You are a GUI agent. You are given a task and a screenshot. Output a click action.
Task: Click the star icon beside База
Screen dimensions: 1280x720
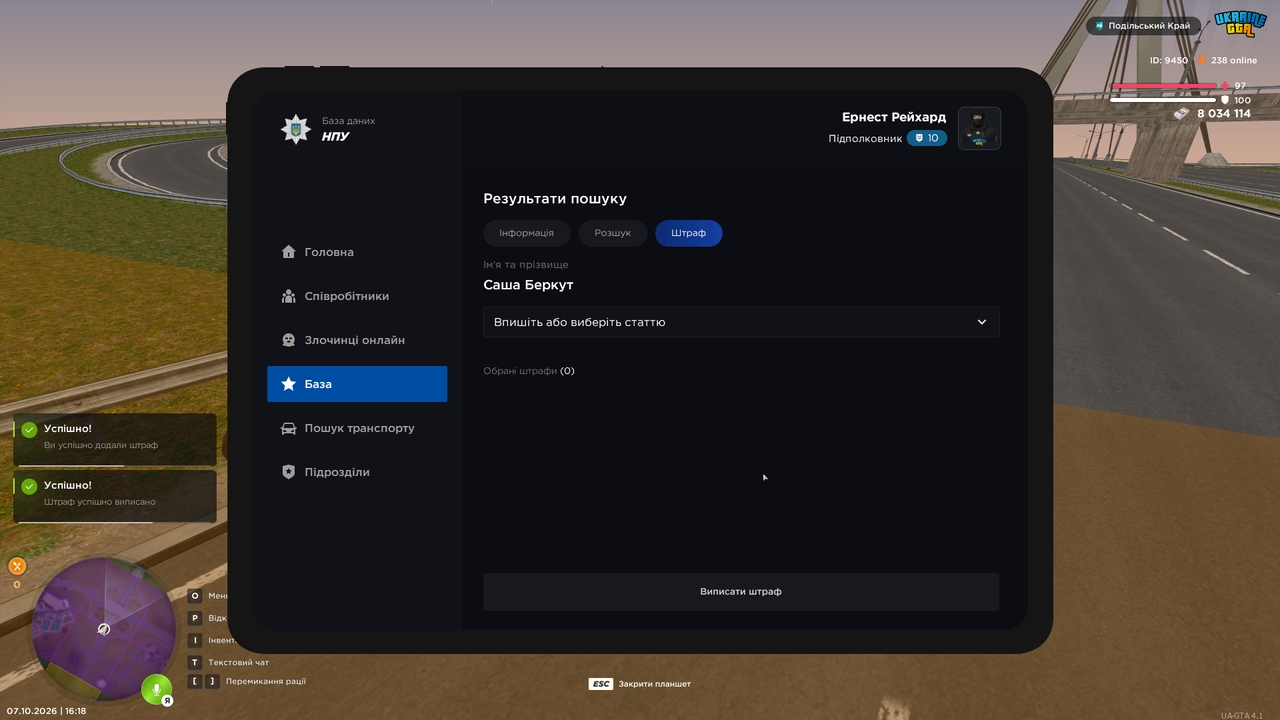(x=288, y=384)
